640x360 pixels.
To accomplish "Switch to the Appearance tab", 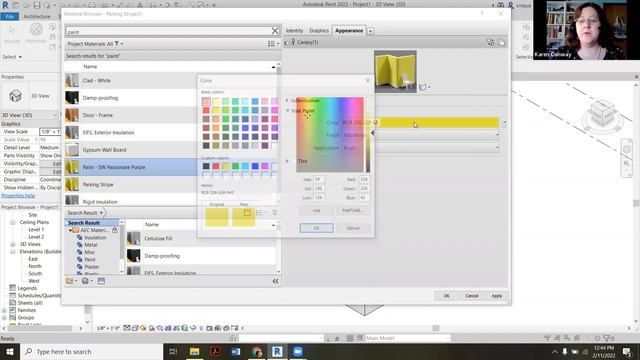I will [349, 31].
